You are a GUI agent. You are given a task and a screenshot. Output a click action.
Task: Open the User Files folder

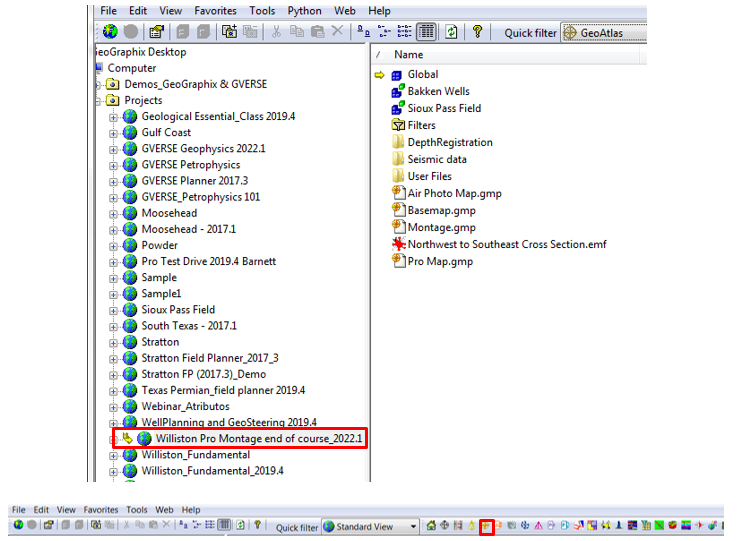click(x=430, y=176)
